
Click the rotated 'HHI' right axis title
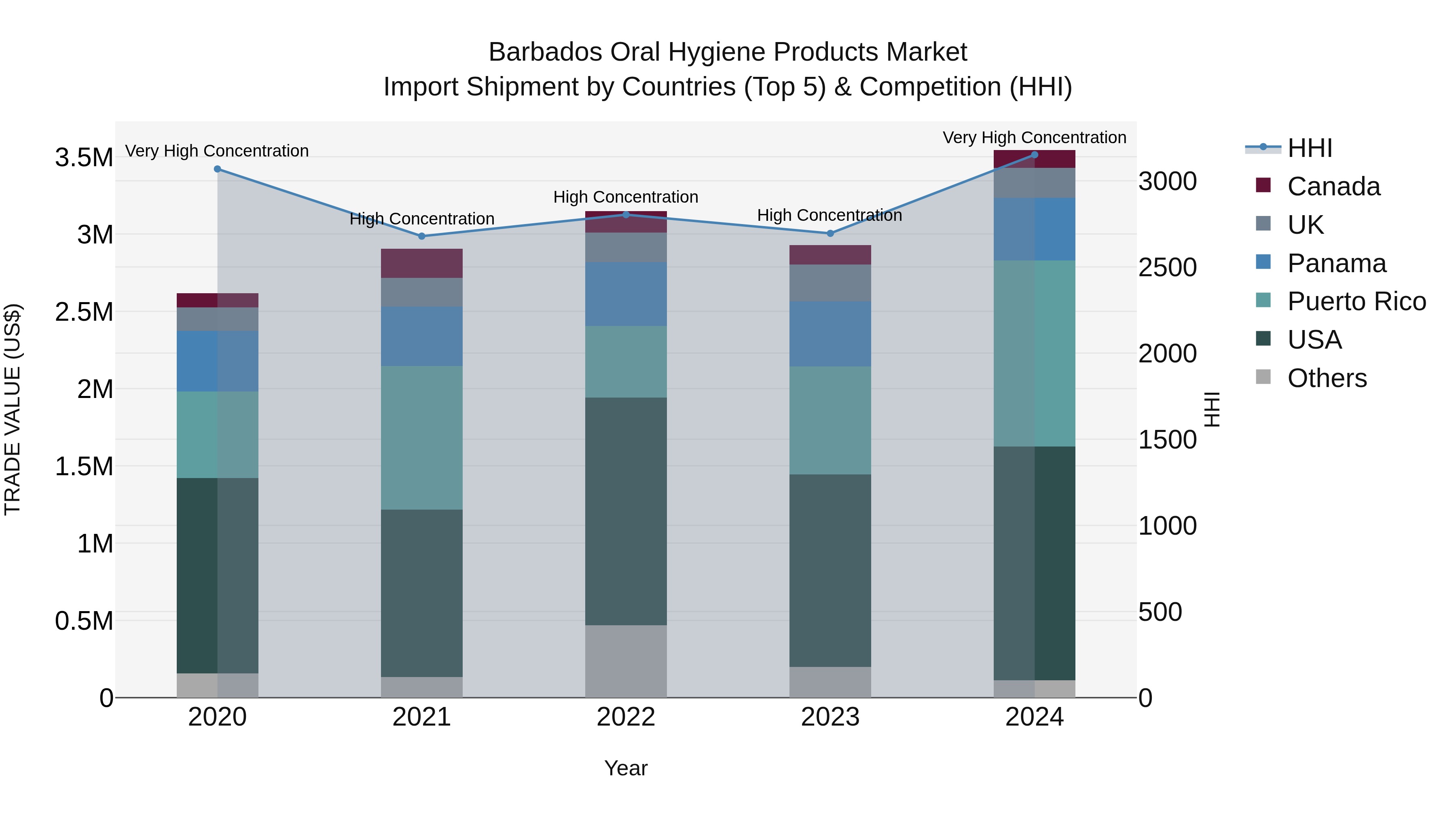1213,409
